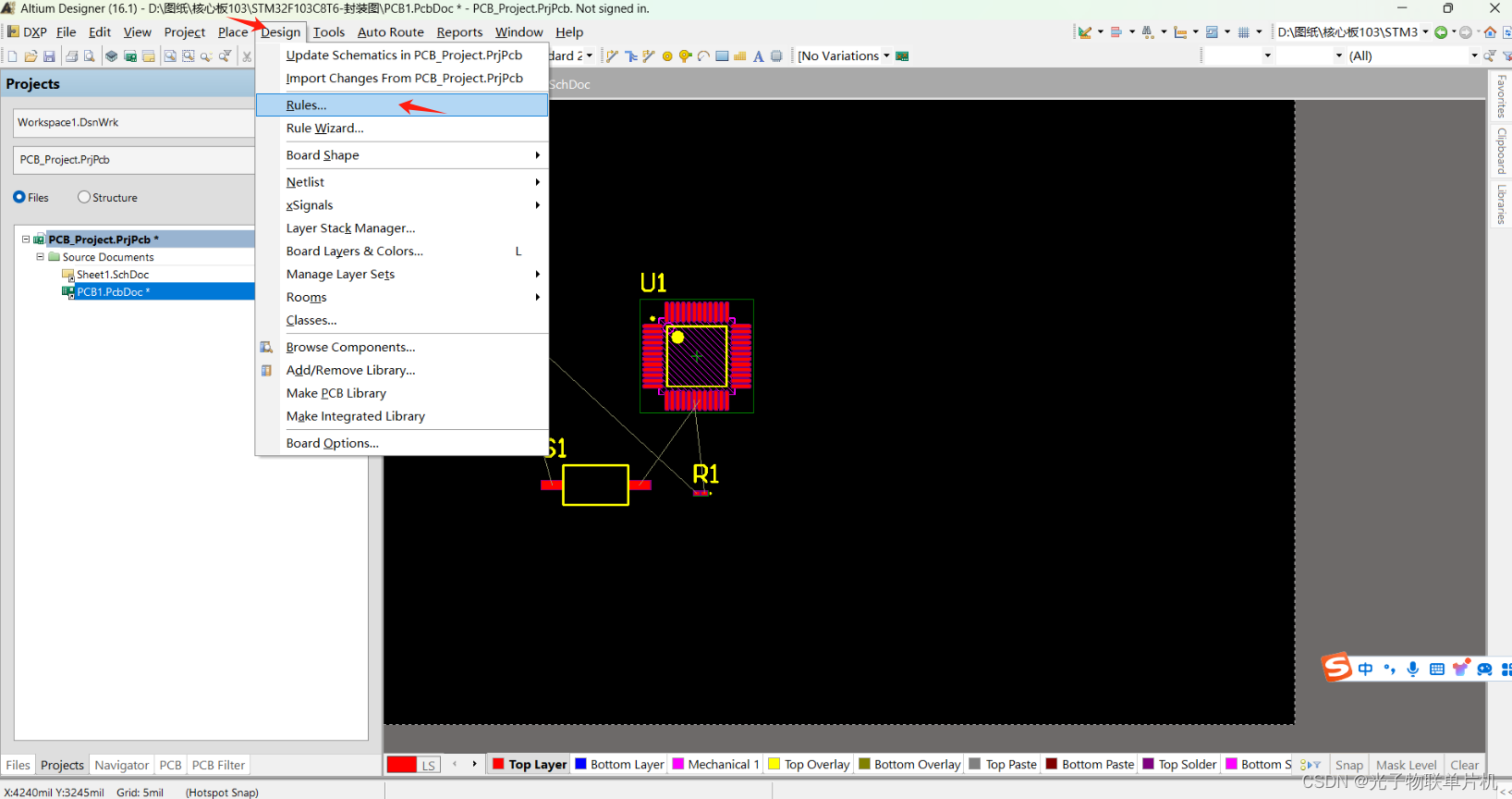Click the green board icon beside Variations

pyautogui.click(x=902, y=56)
